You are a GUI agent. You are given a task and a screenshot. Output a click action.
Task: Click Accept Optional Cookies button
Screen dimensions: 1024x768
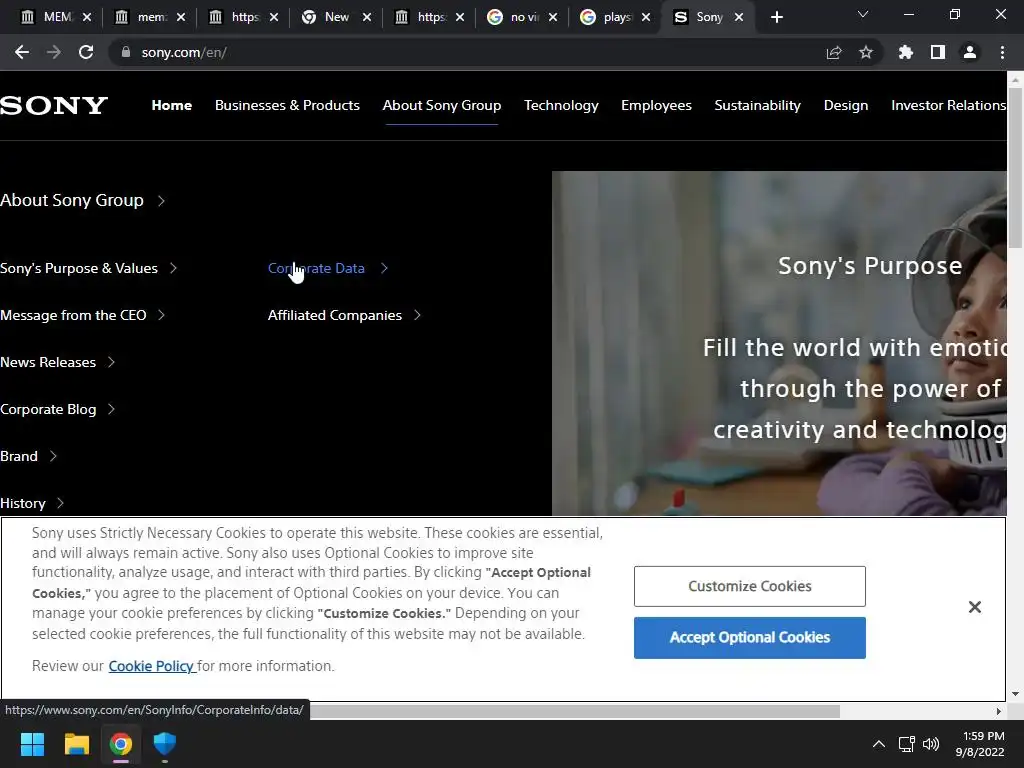coord(750,637)
